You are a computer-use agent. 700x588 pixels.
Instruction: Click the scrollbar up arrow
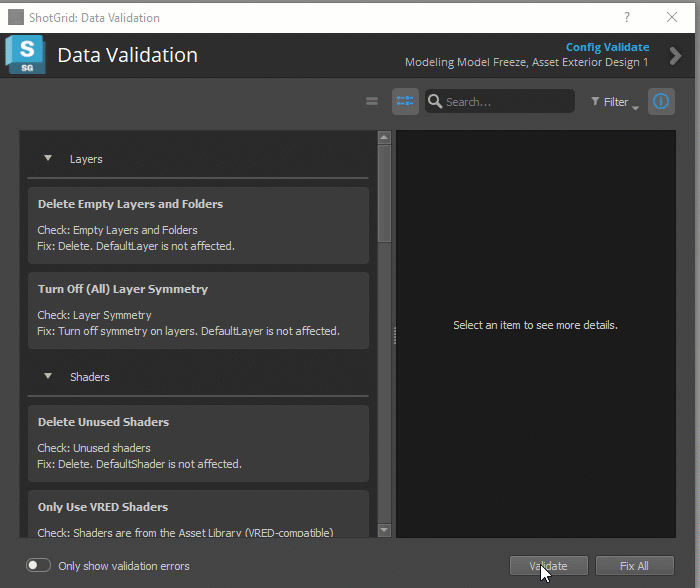click(x=384, y=138)
